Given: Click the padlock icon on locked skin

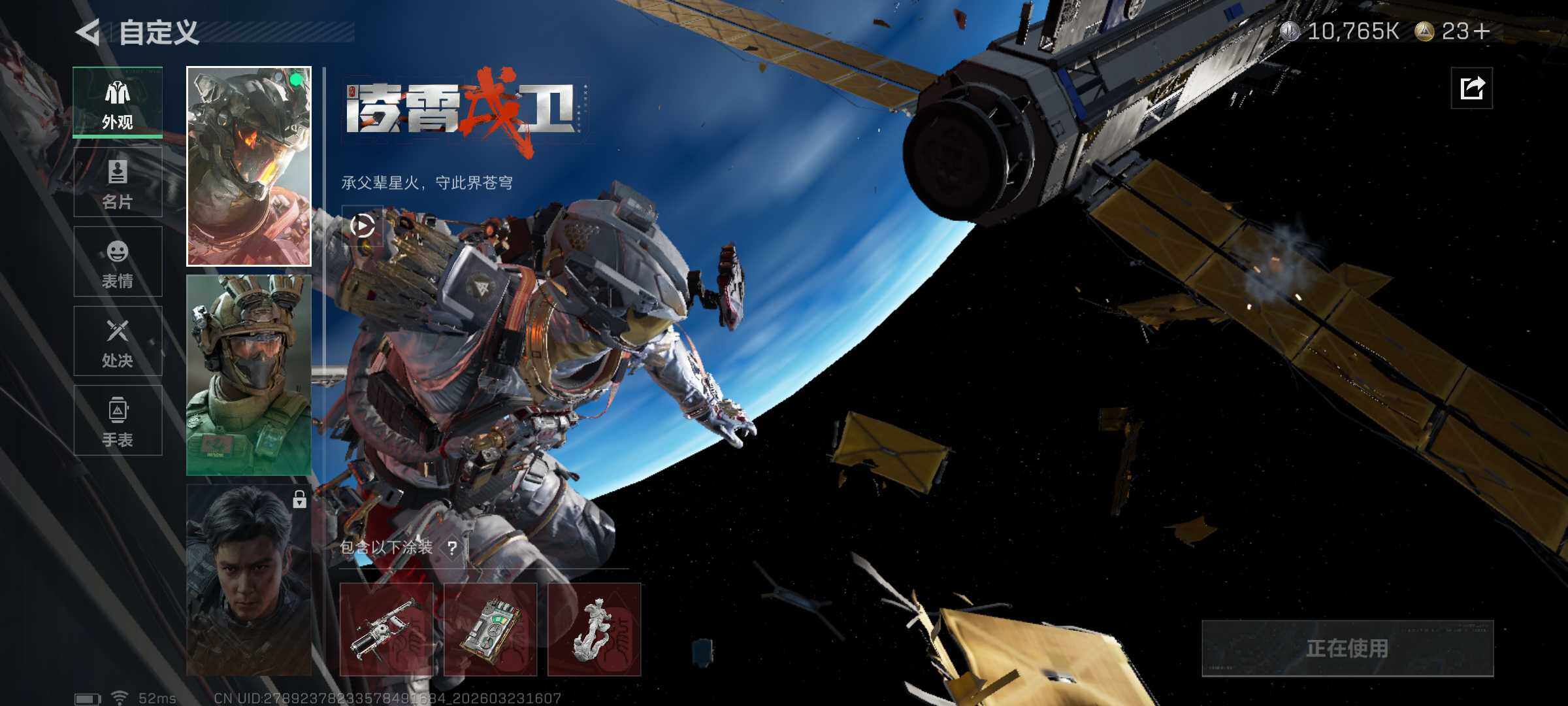Looking at the screenshot, I should click(299, 499).
